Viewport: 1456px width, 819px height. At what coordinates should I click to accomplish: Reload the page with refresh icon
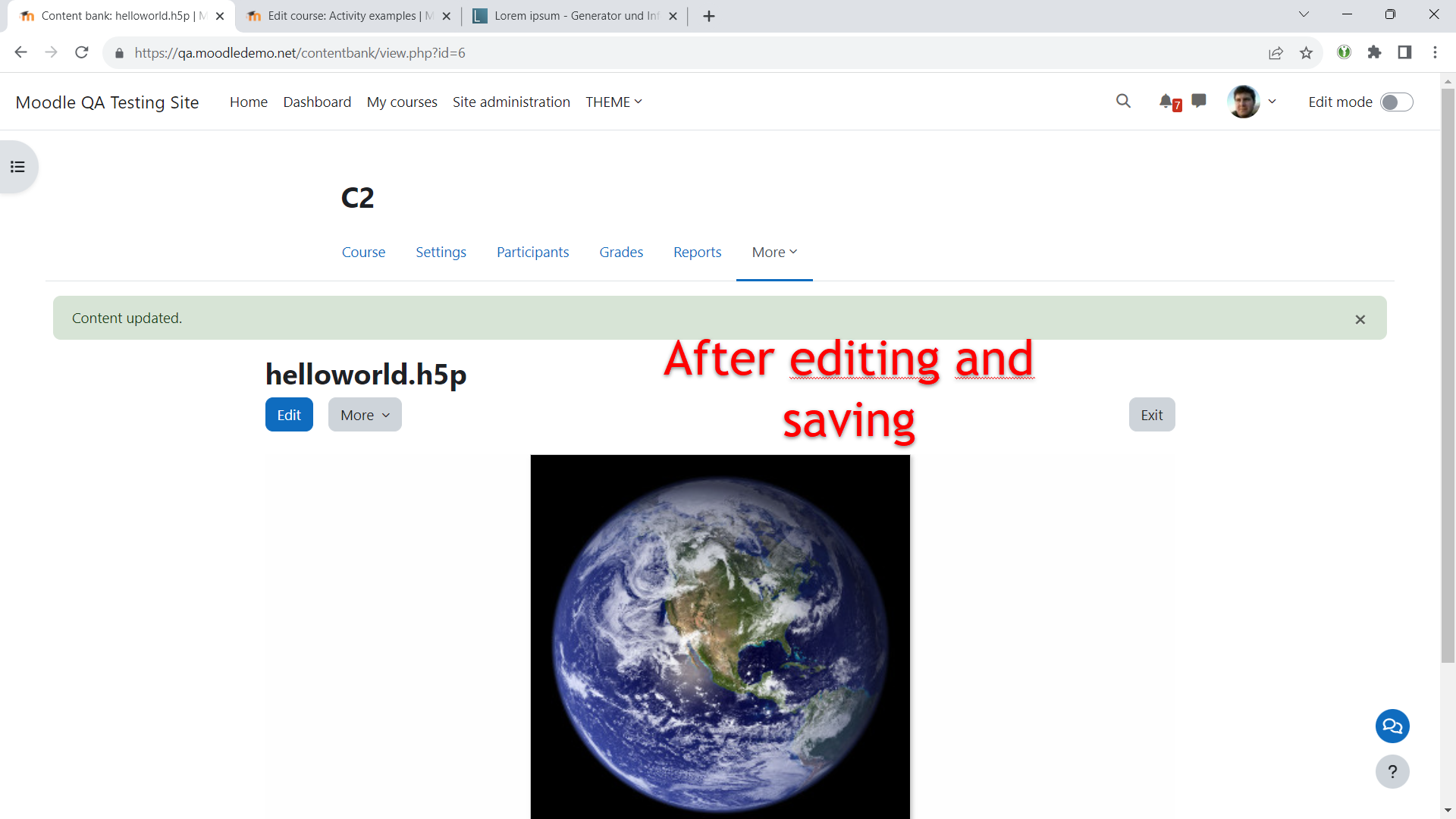pos(82,52)
